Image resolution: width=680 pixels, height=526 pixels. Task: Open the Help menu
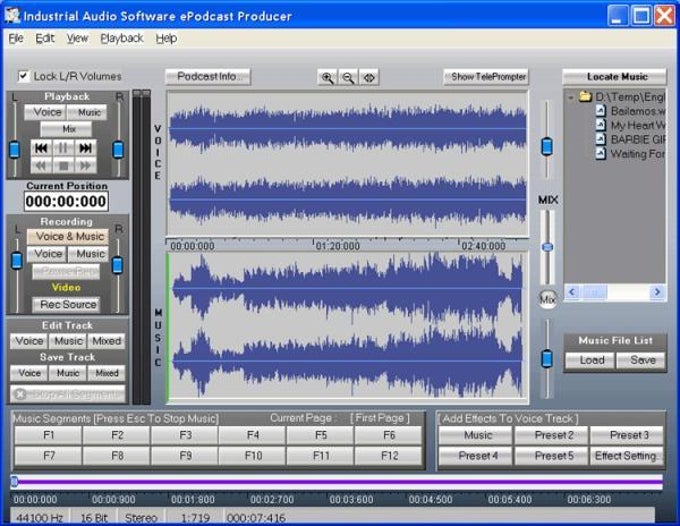(x=167, y=39)
